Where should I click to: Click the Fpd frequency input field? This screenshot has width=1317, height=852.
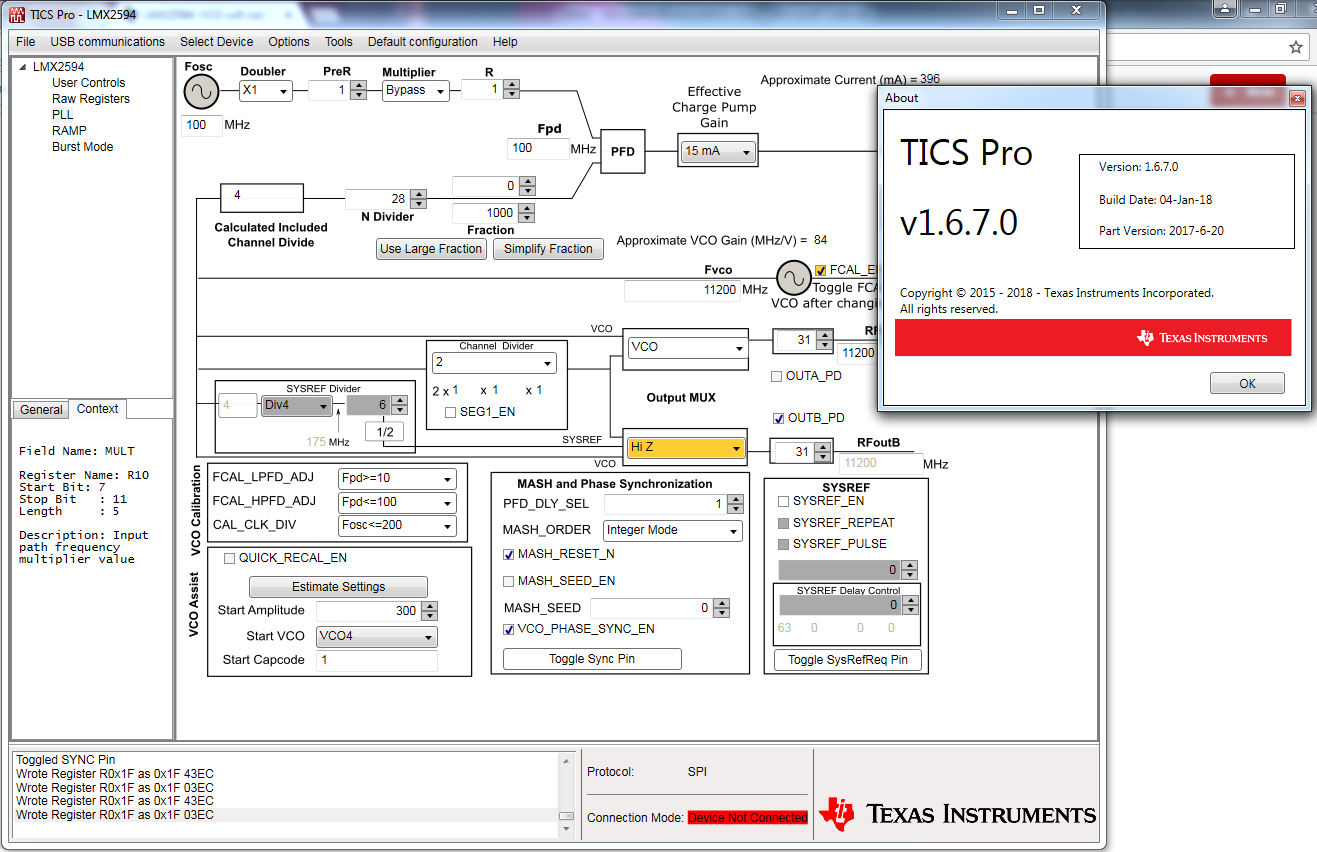pos(538,148)
